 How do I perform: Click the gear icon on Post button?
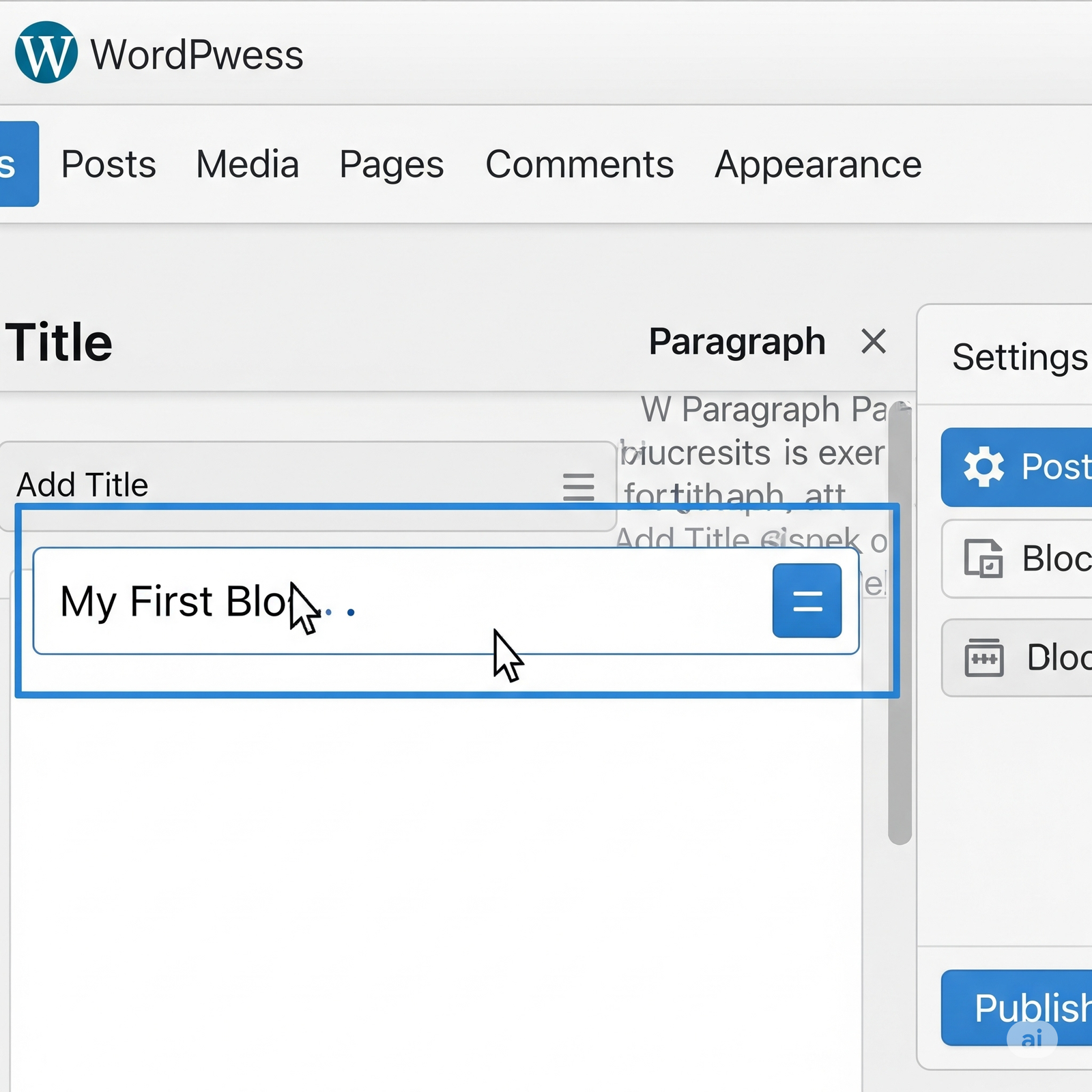coord(983,468)
